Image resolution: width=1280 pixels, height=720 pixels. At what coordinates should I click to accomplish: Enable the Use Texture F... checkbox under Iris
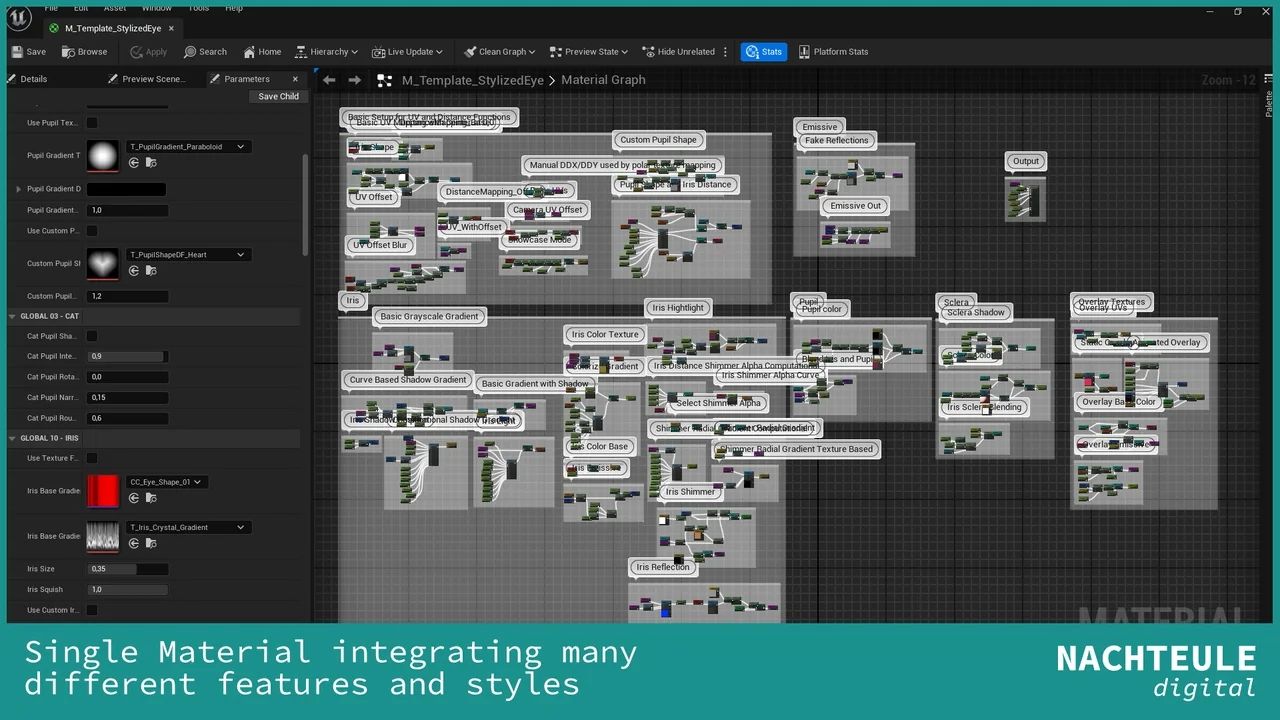pos(92,458)
